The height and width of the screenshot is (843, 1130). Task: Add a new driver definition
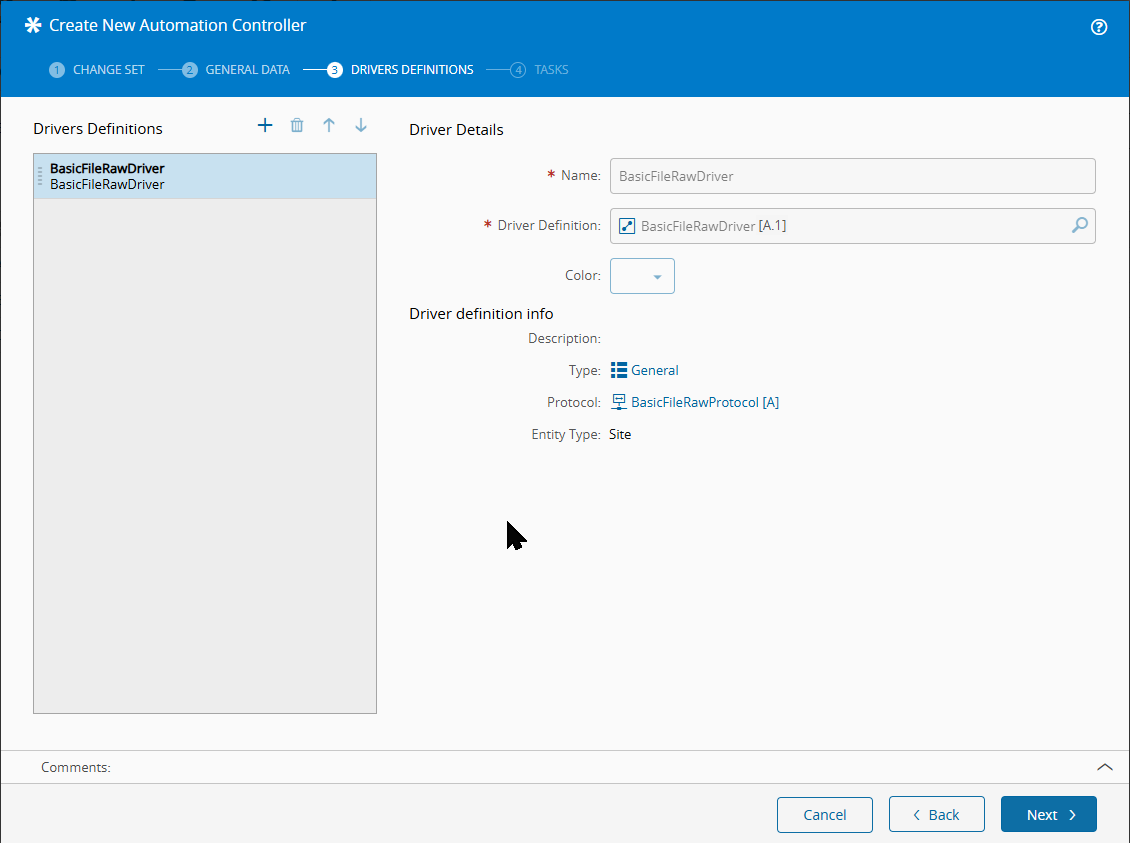coord(265,125)
